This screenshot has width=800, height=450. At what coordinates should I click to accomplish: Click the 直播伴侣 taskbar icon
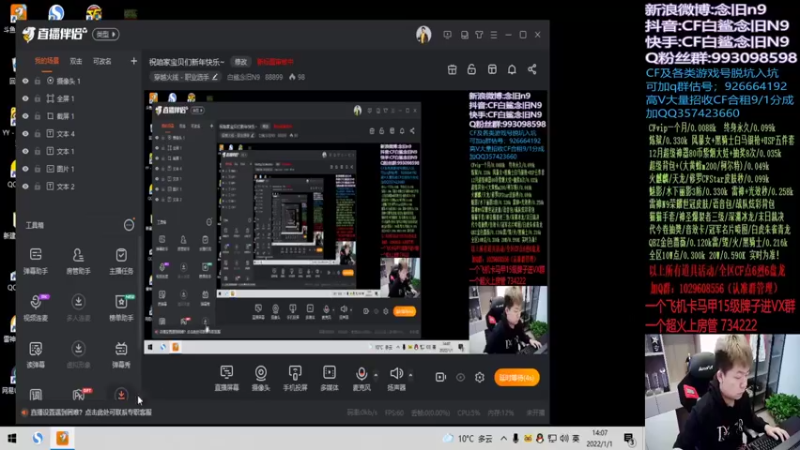63,438
